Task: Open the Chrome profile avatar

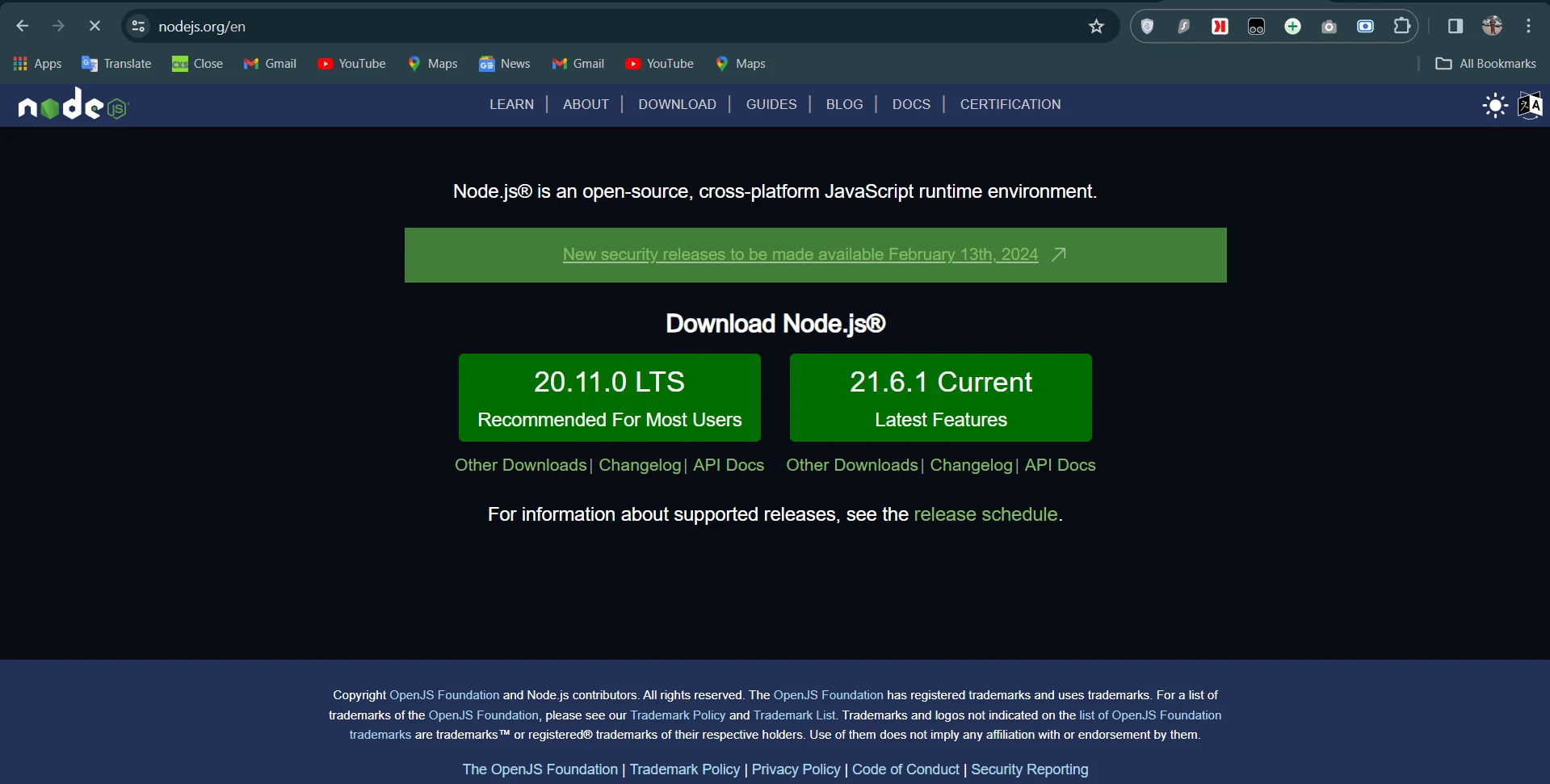Action: coord(1492,27)
